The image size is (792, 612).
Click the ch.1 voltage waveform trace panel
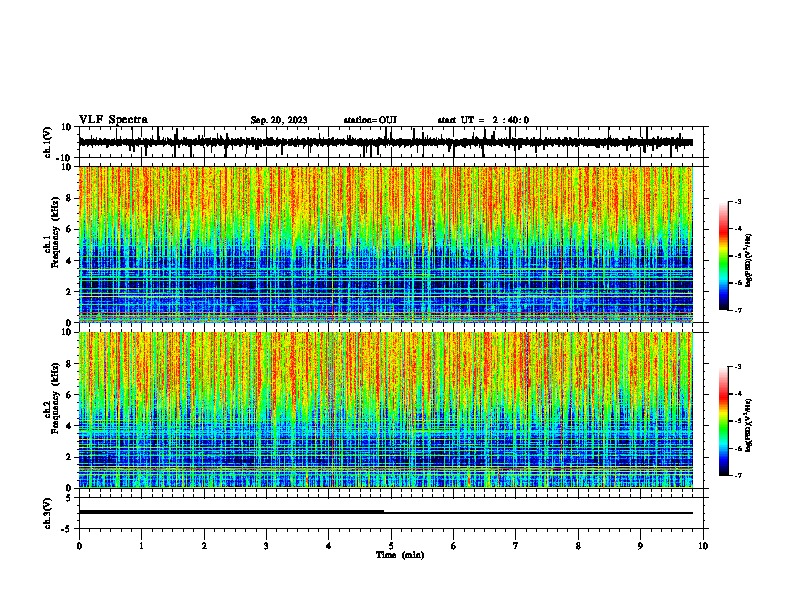[x=391, y=142]
